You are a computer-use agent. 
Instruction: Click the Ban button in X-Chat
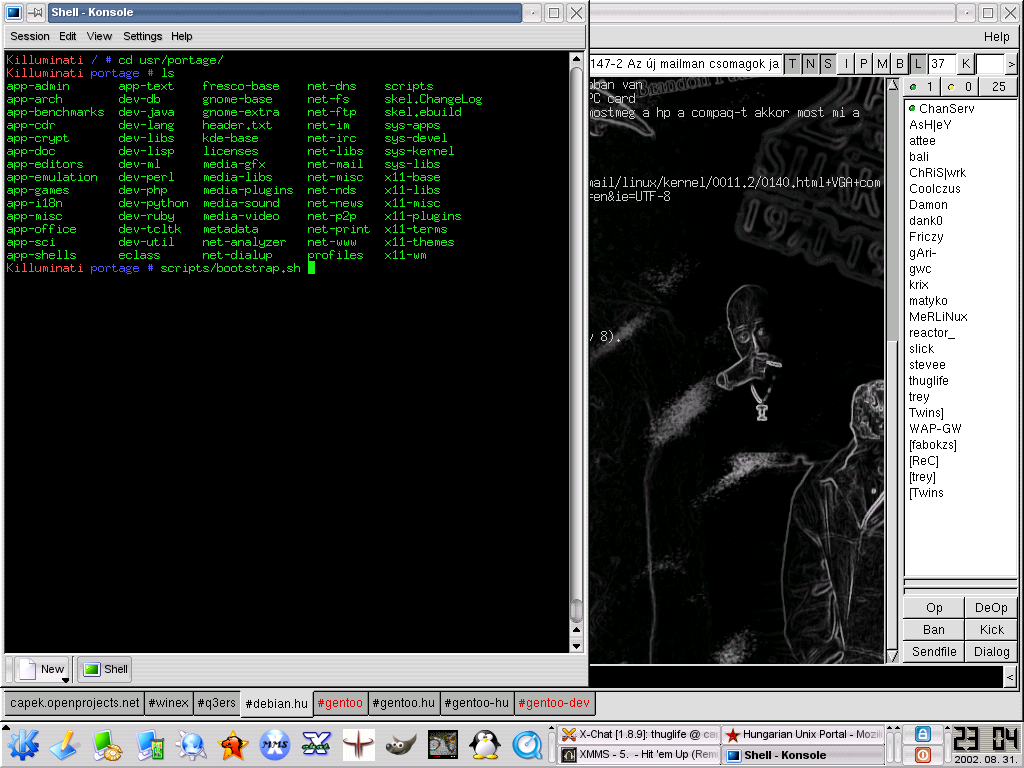pyautogui.click(x=934, y=630)
